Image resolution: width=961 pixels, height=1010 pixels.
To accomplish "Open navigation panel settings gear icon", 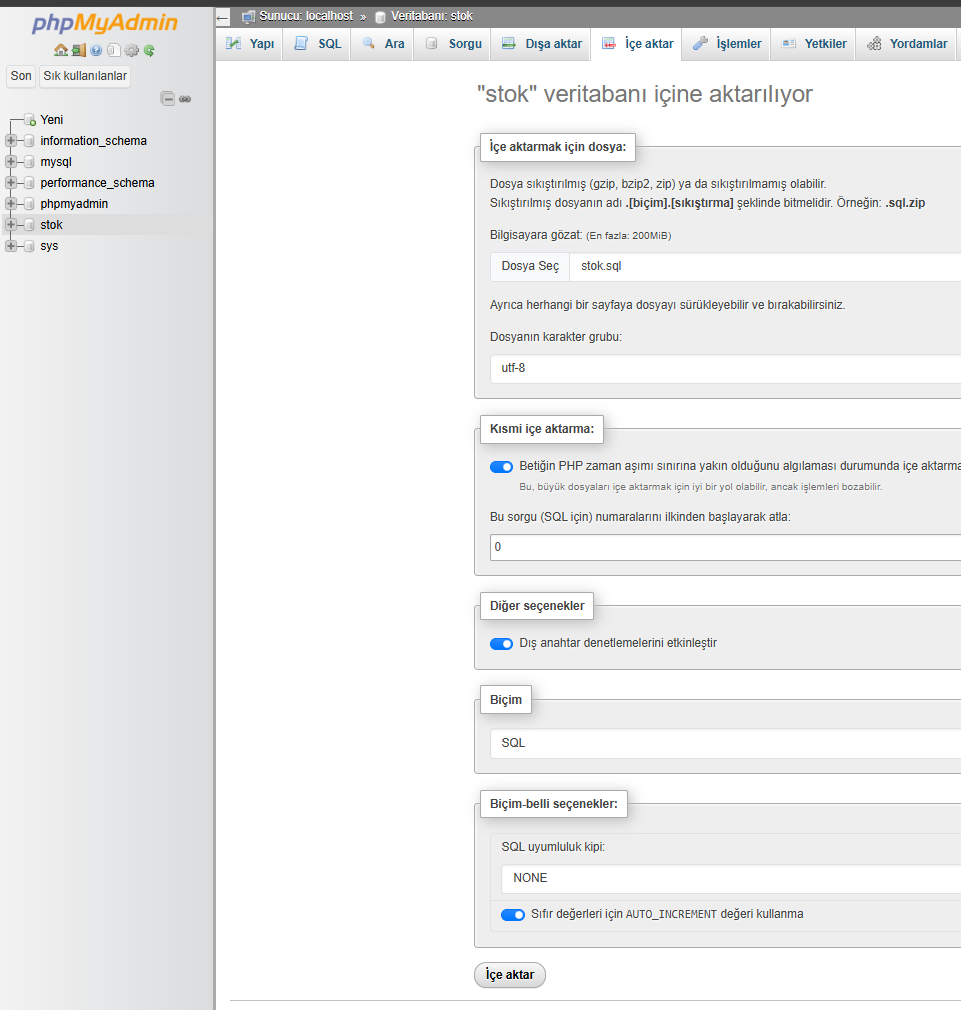I will pyautogui.click(x=131, y=50).
